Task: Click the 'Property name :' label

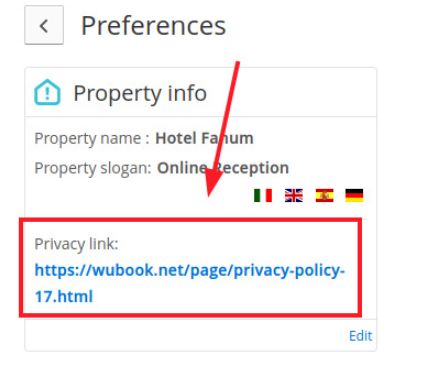Action: [x=92, y=138]
